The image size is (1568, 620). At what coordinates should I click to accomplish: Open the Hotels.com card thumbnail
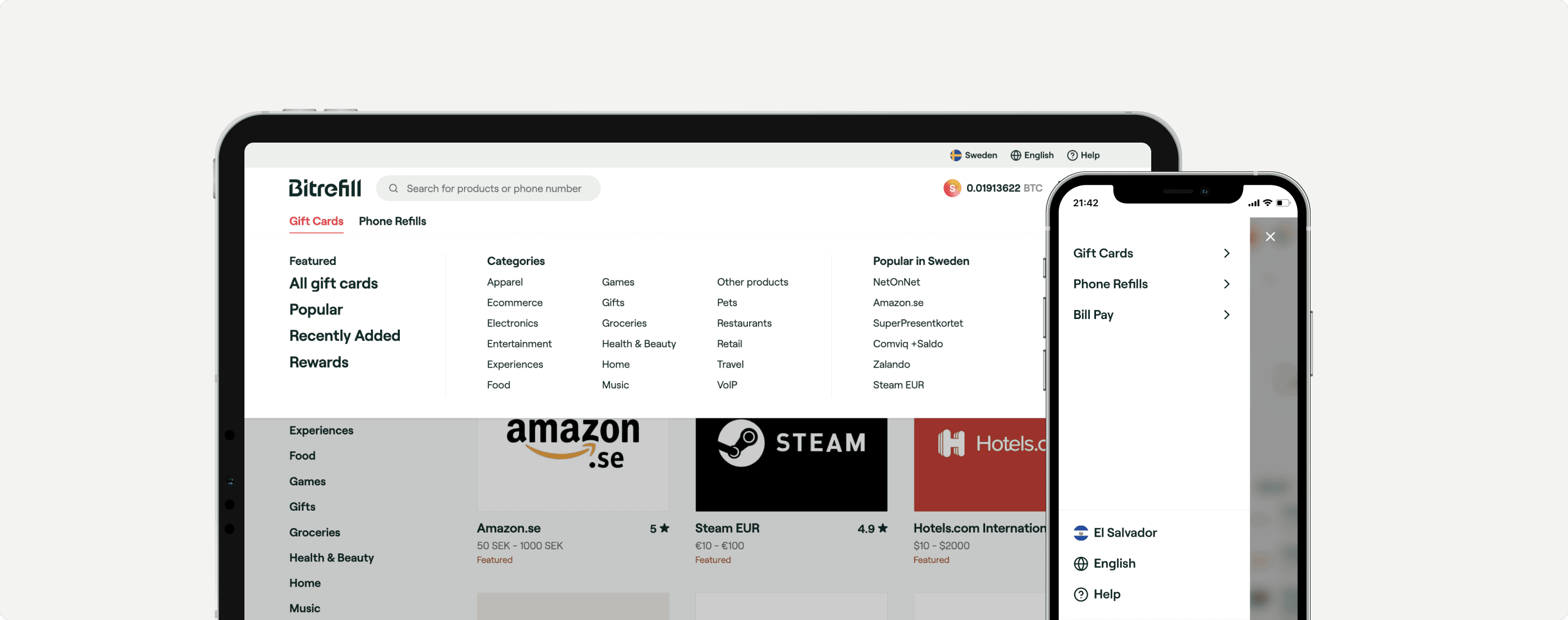(979, 464)
